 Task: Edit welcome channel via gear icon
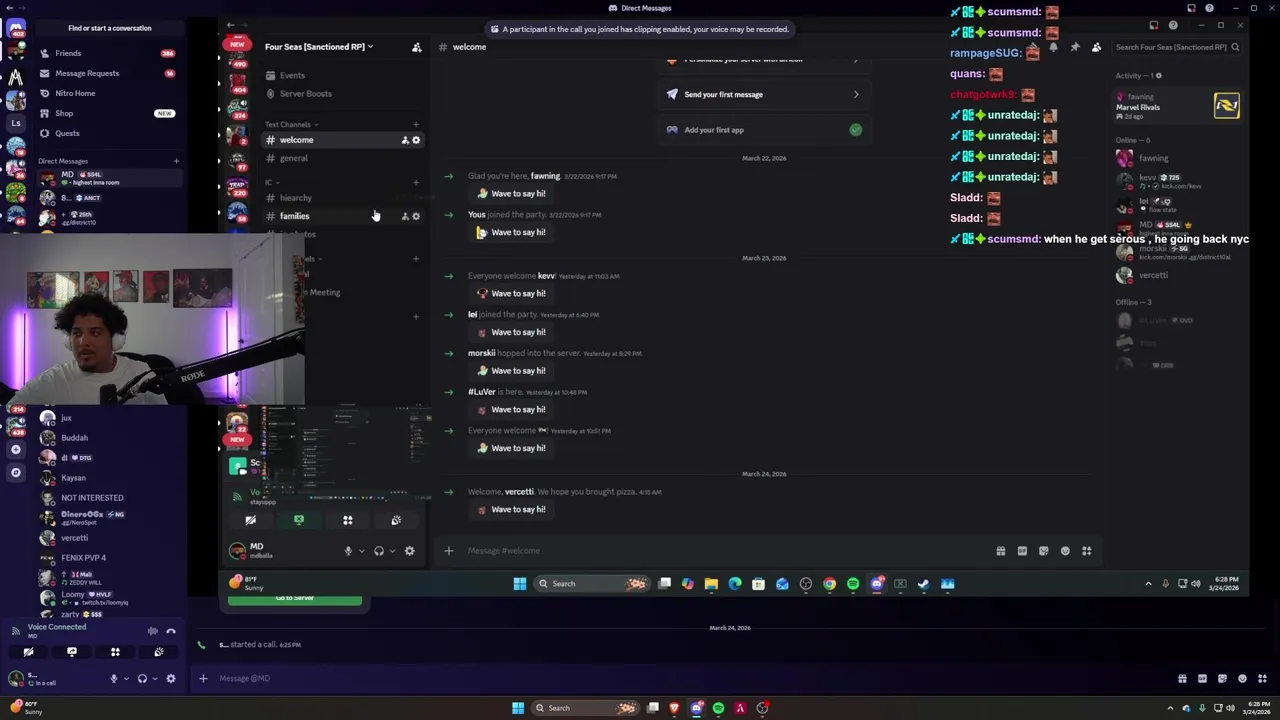(416, 140)
